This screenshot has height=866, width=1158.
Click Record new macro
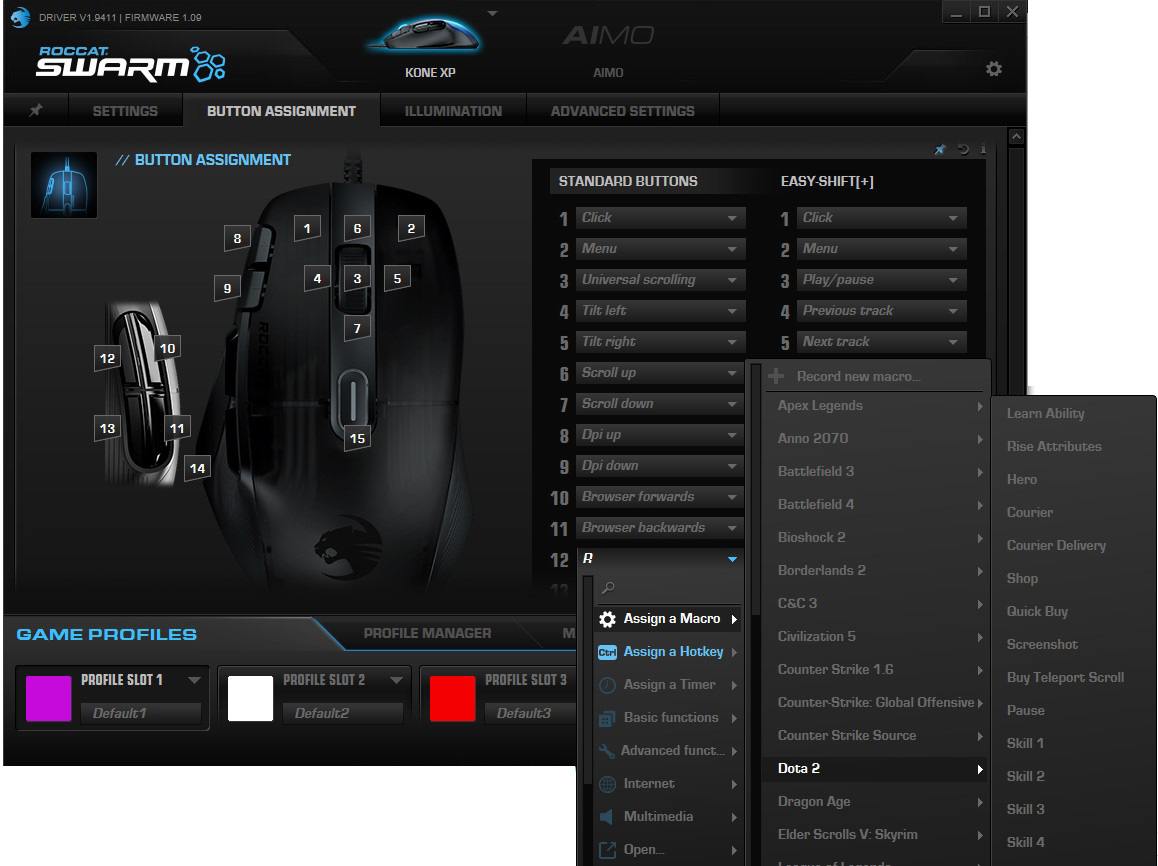coord(858,377)
